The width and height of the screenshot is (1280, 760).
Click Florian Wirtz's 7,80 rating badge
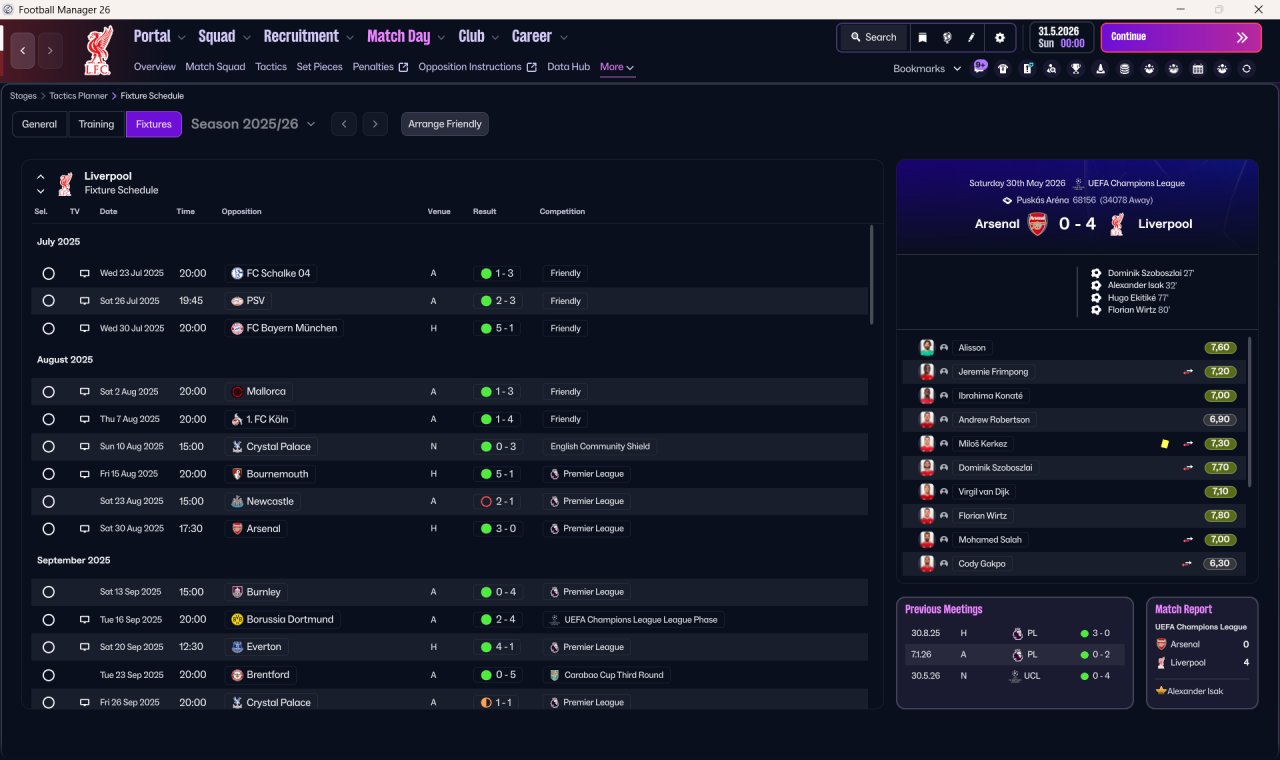point(1220,516)
